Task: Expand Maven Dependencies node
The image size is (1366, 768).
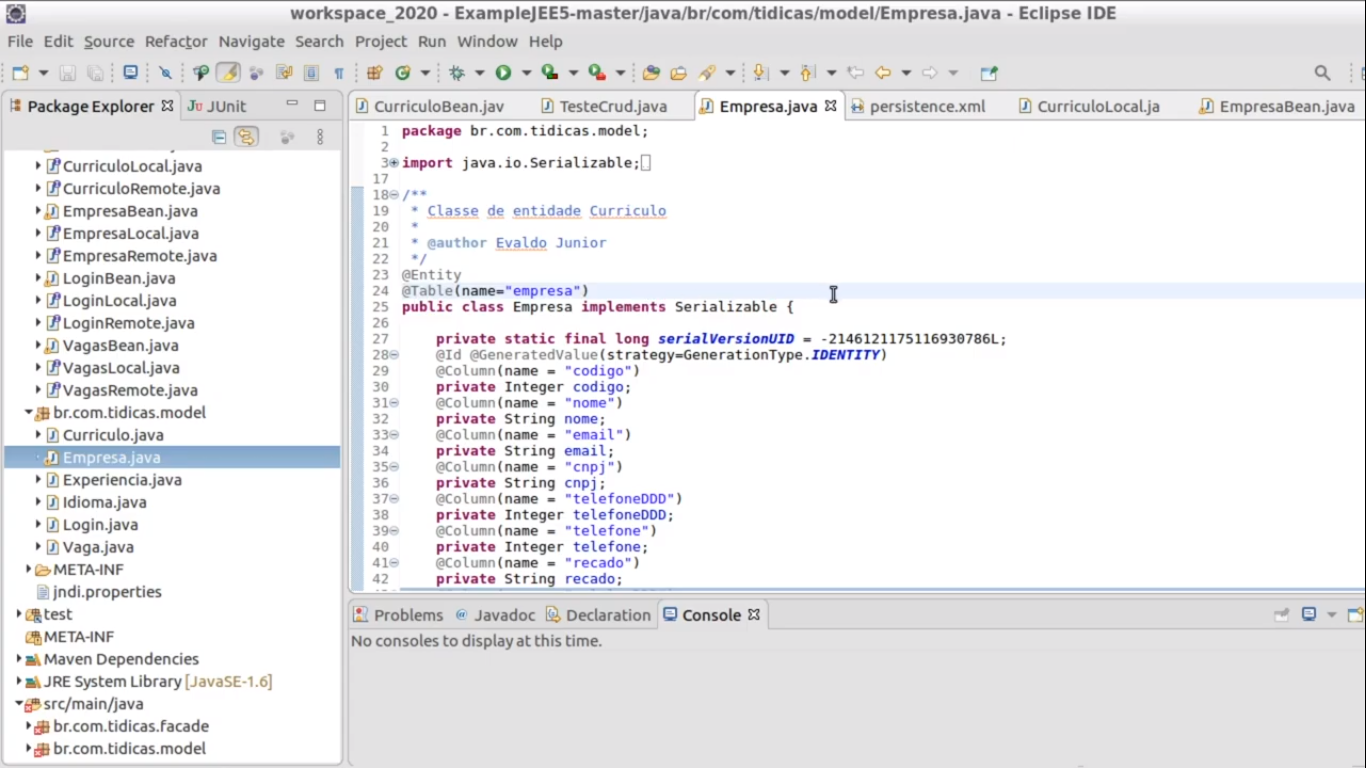Action: pos(18,659)
